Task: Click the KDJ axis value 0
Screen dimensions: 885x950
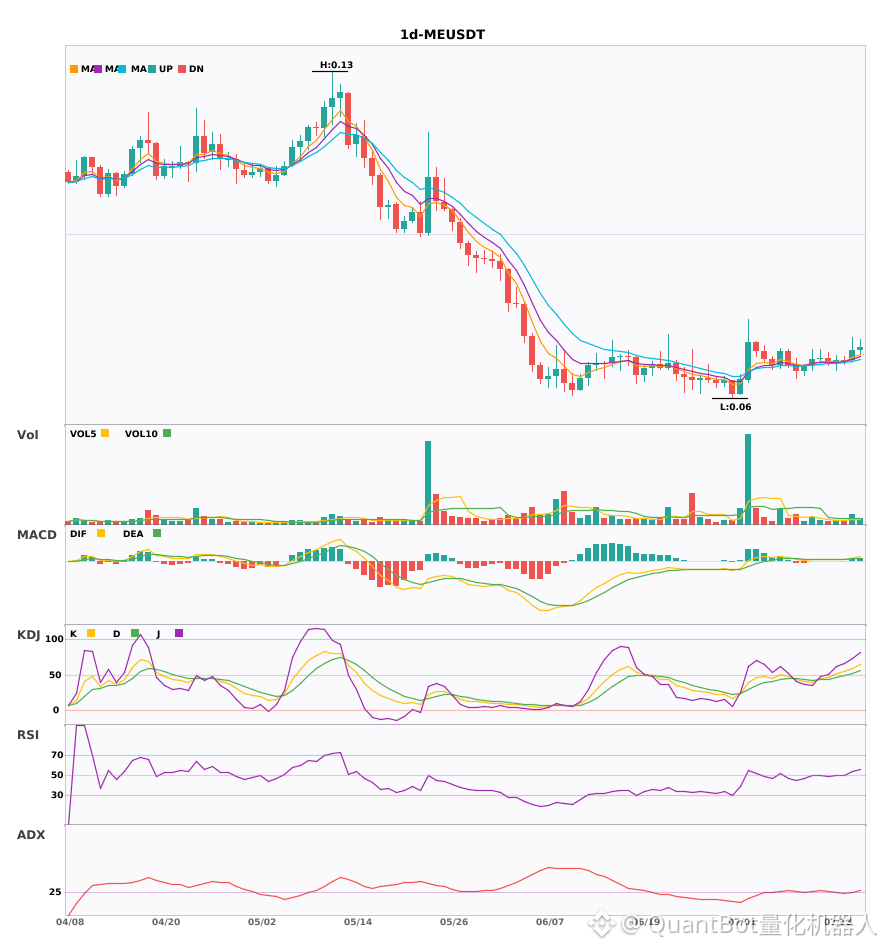Action: tap(56, 710)
